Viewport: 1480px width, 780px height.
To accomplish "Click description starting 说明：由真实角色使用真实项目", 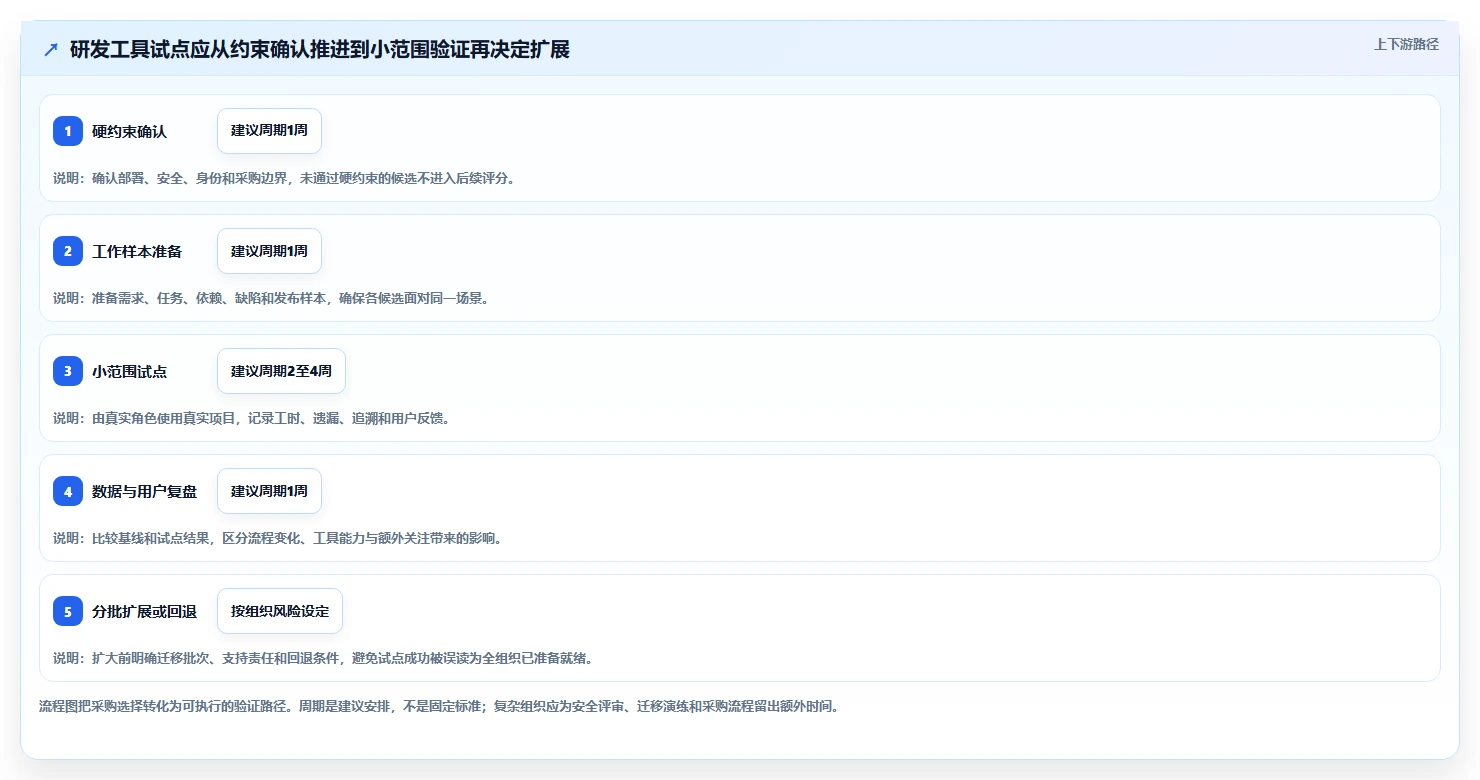I will click(251, 418).
